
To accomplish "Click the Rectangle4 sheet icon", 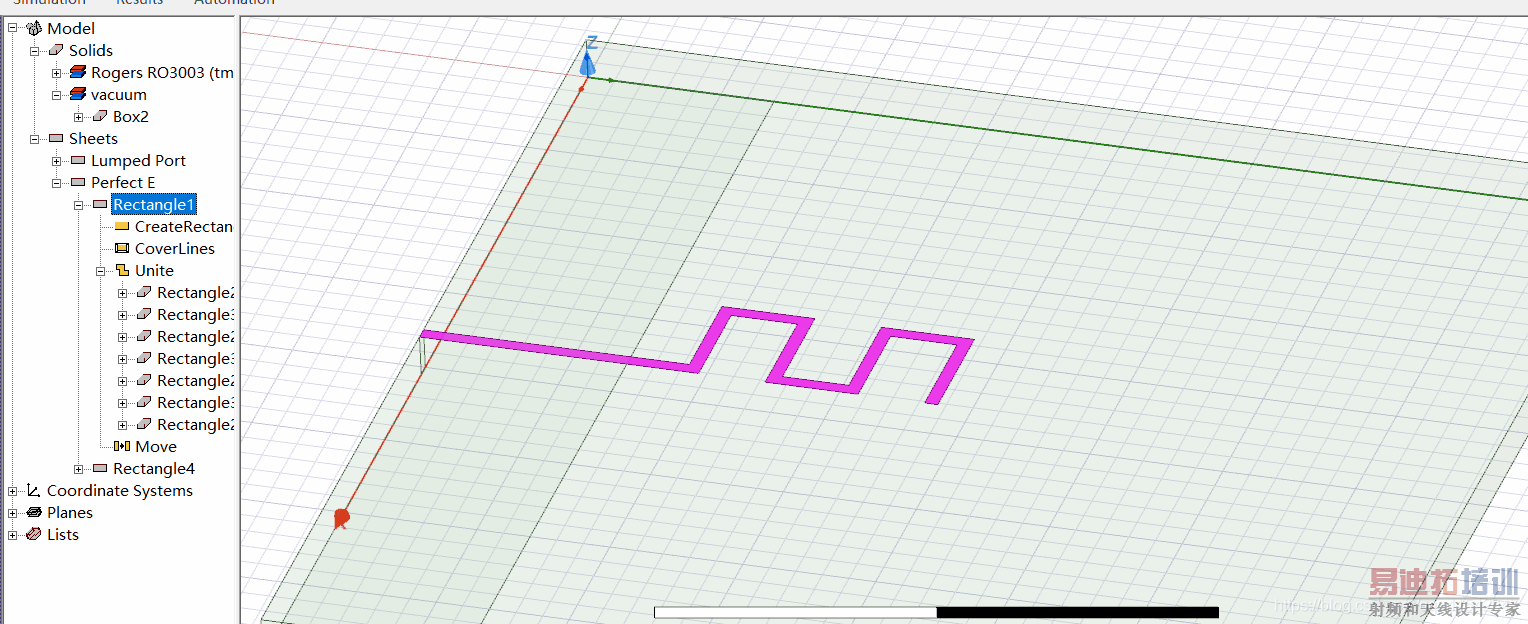I will [x=100, y=468].
